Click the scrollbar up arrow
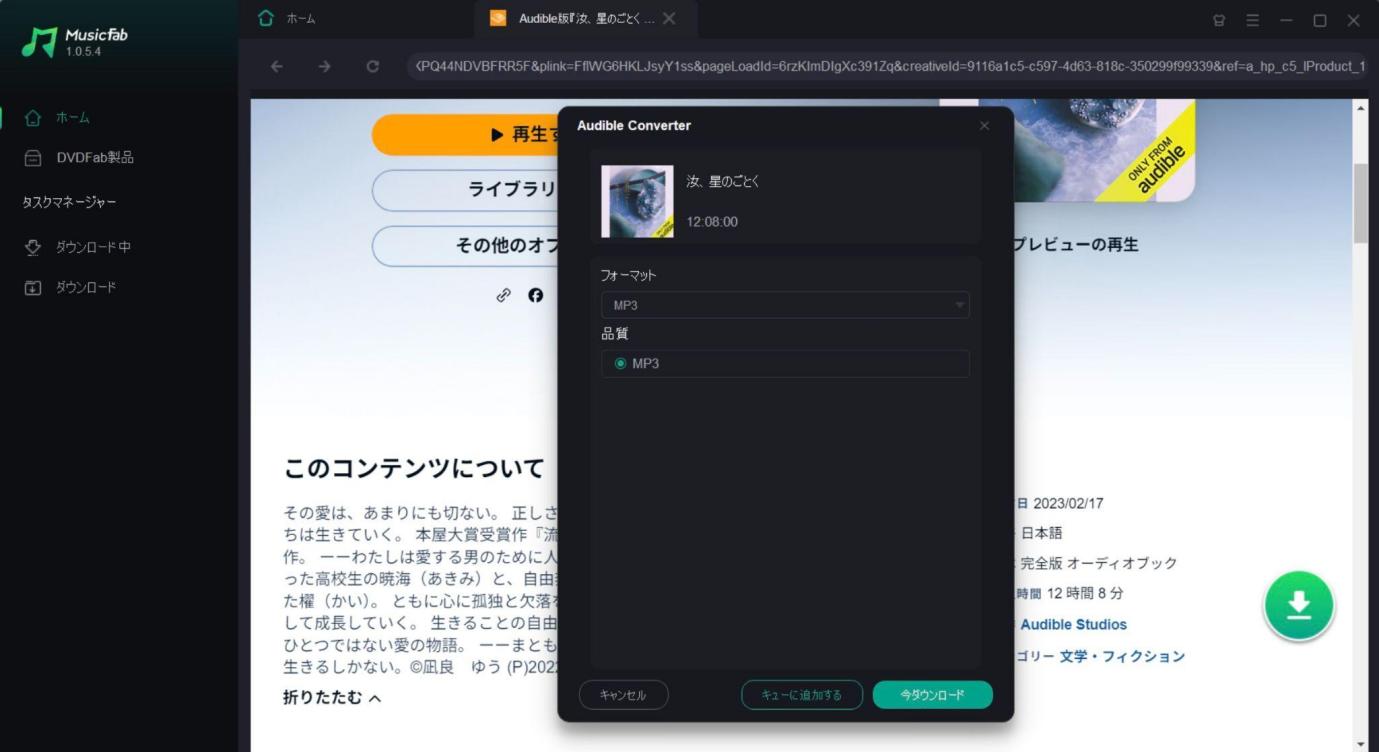The height and width of the screenshot is (752, 1379). [x=1360, y=107]
